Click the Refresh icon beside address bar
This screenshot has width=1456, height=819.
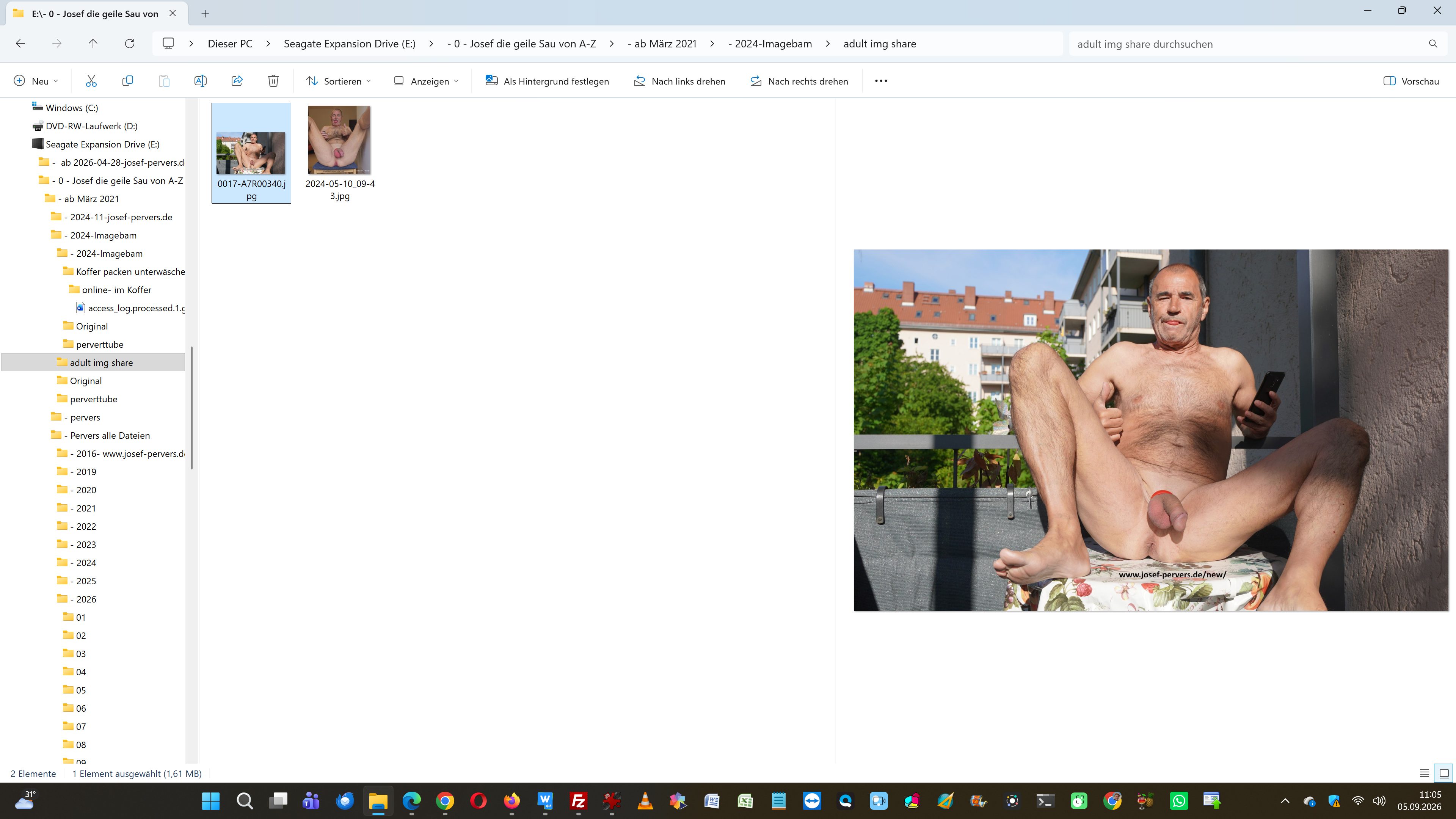pos(129,44)
